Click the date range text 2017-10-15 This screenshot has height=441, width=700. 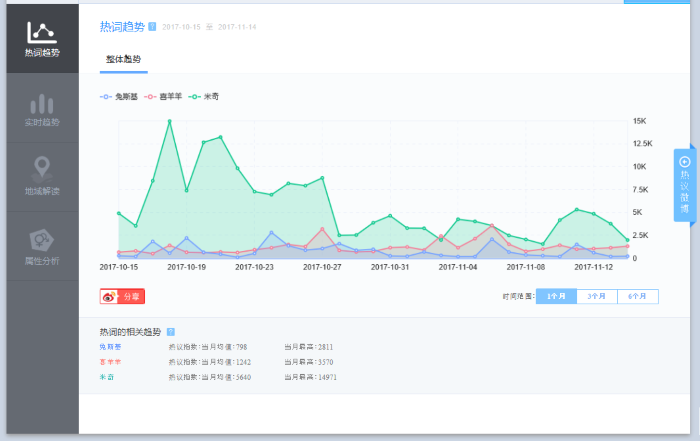182,27
